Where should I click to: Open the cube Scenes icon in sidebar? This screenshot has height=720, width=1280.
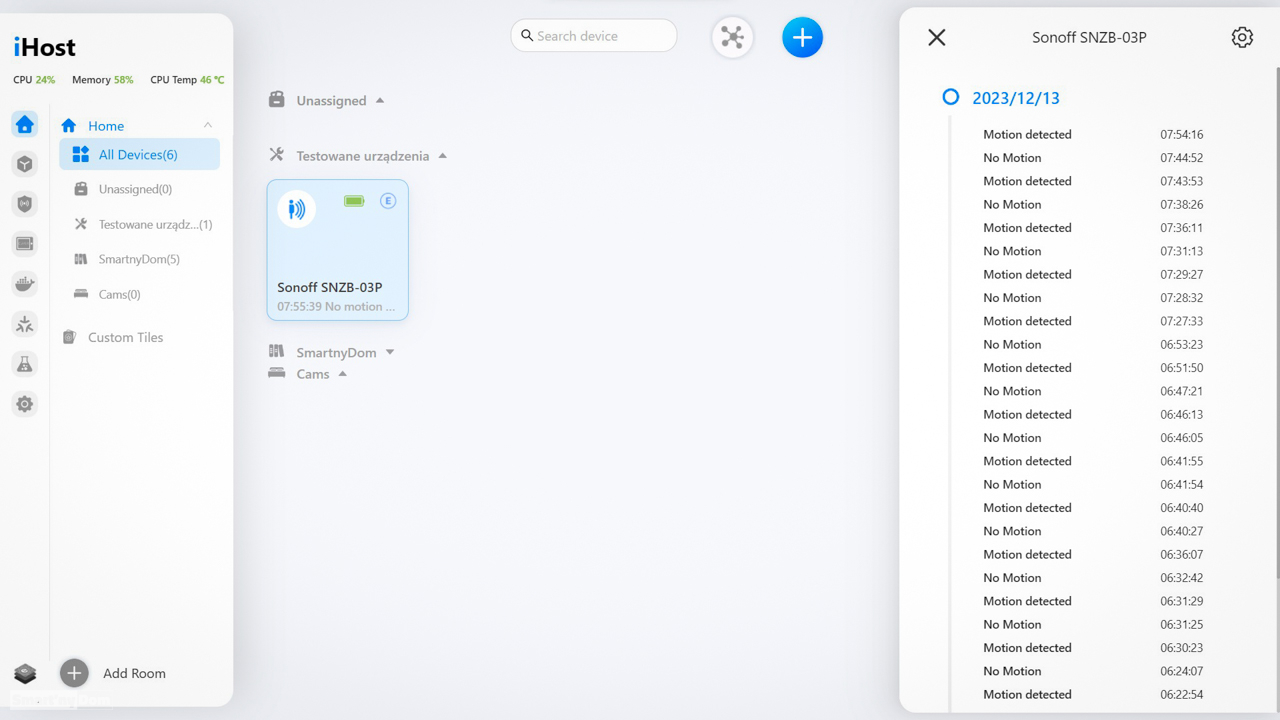tap(25, 164)
